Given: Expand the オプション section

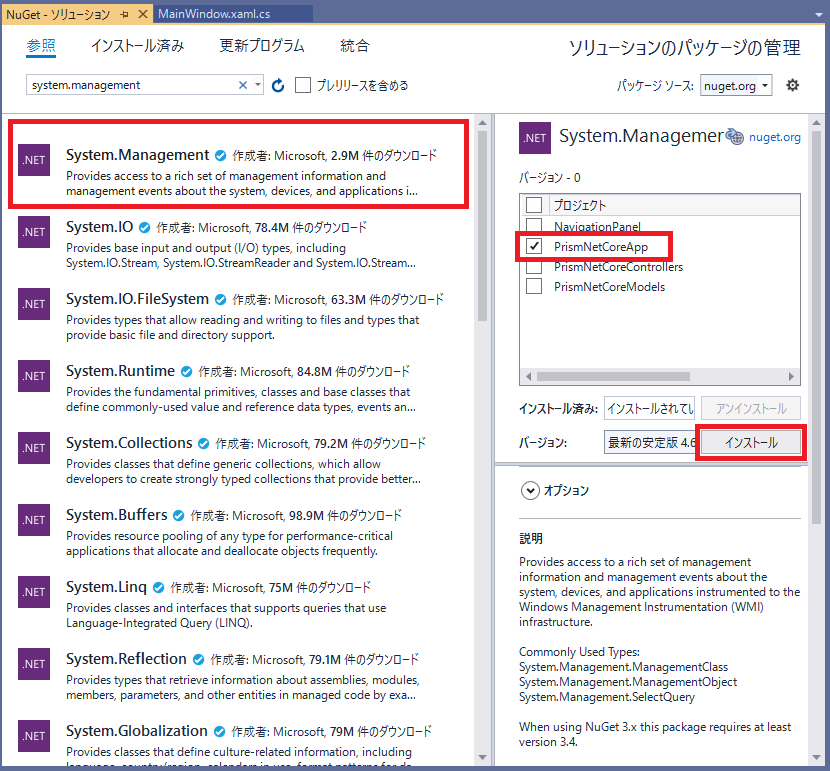Looking at the screenshot, I should (530, 491).
